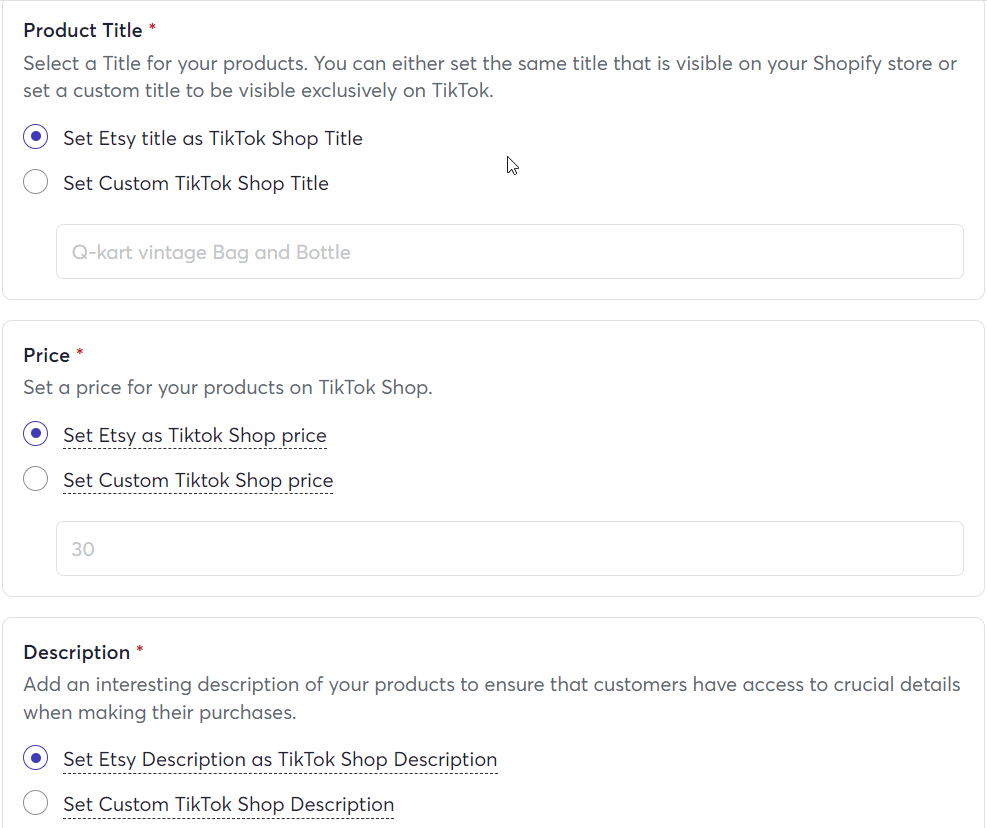Click the custom title field showing 'Q-kart vintage Bag and Bottle'

click(x=510, y=251)
